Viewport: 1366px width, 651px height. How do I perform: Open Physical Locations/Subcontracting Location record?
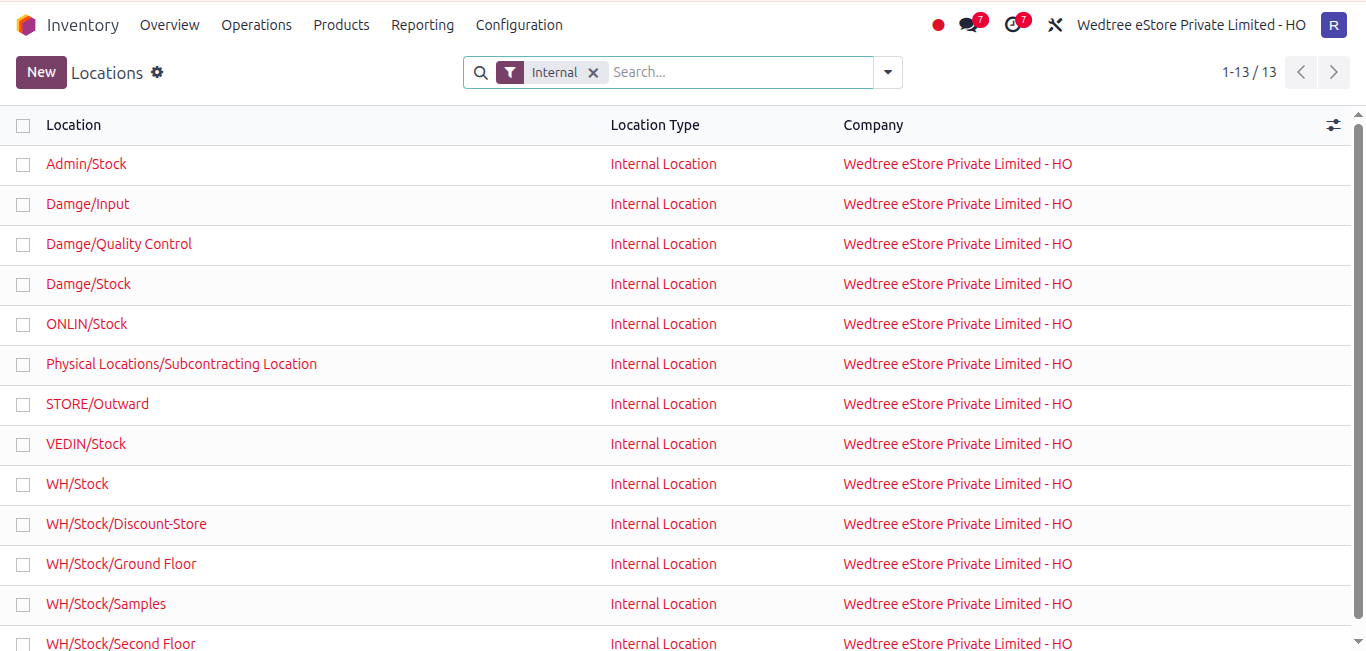coord(181,364)
